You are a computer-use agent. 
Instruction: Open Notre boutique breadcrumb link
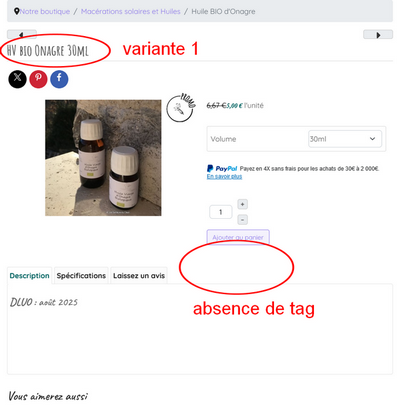coord(45,11)
